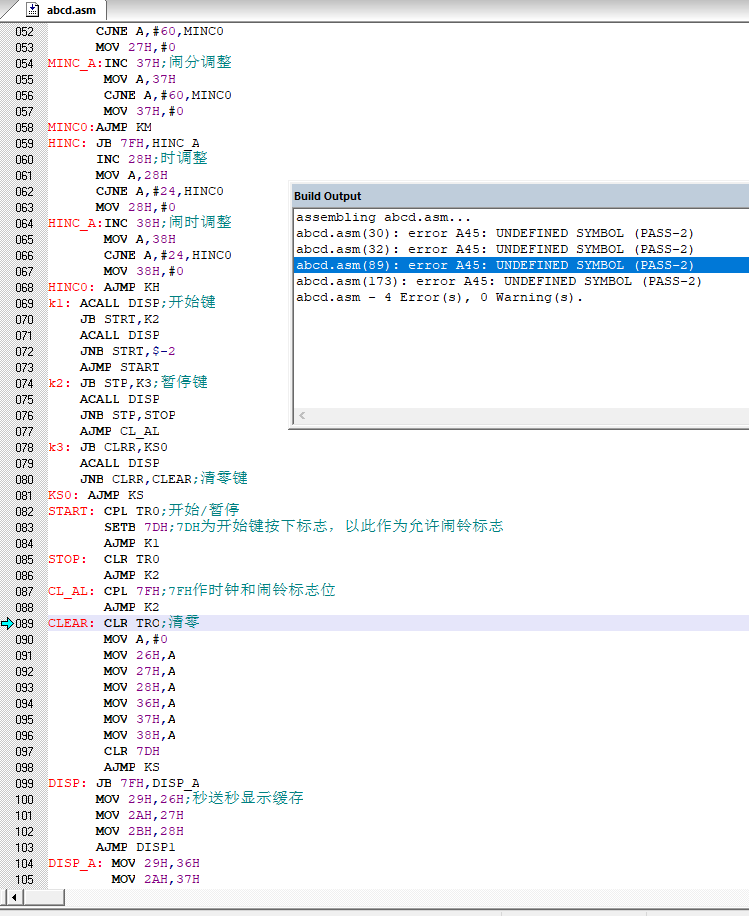Click the 'assembling abcd.asm...' output line
The image size is (749, 916).
pos(383,217)
